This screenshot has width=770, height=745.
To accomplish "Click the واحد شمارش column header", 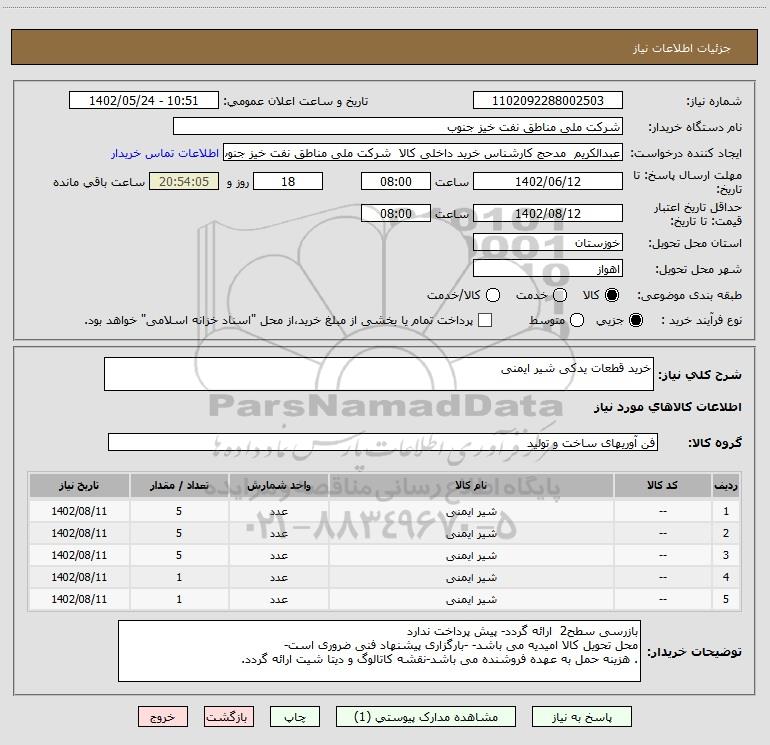I will [278, 486].
